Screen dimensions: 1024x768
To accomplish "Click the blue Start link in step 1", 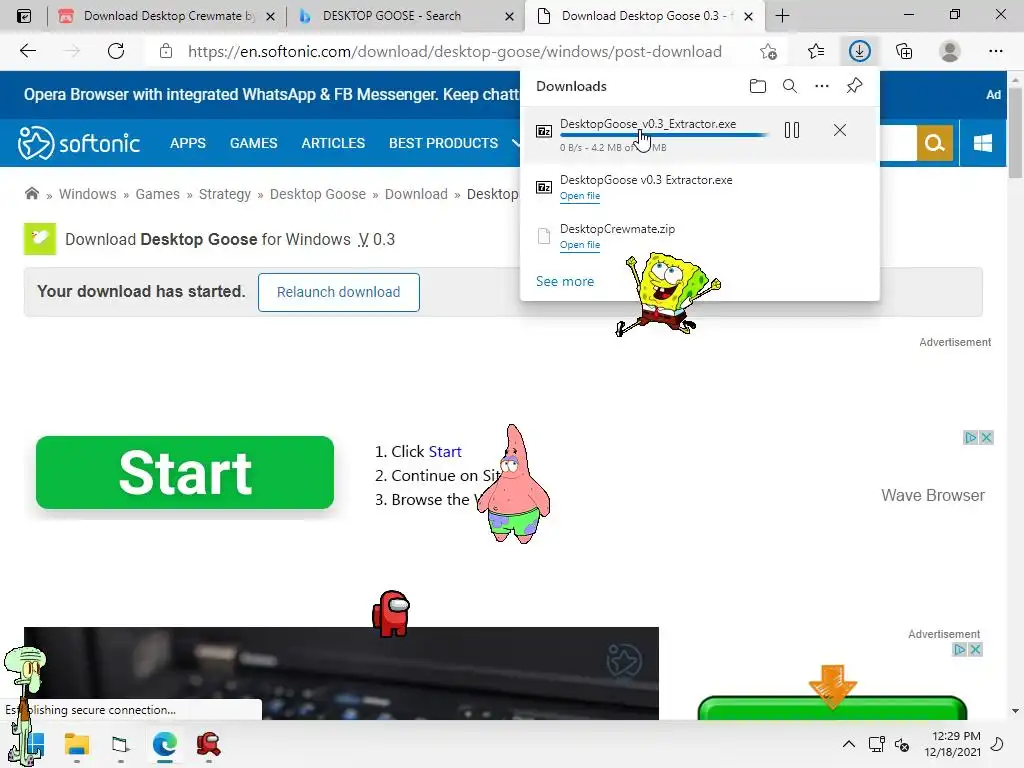I will (x=445, y=451).
